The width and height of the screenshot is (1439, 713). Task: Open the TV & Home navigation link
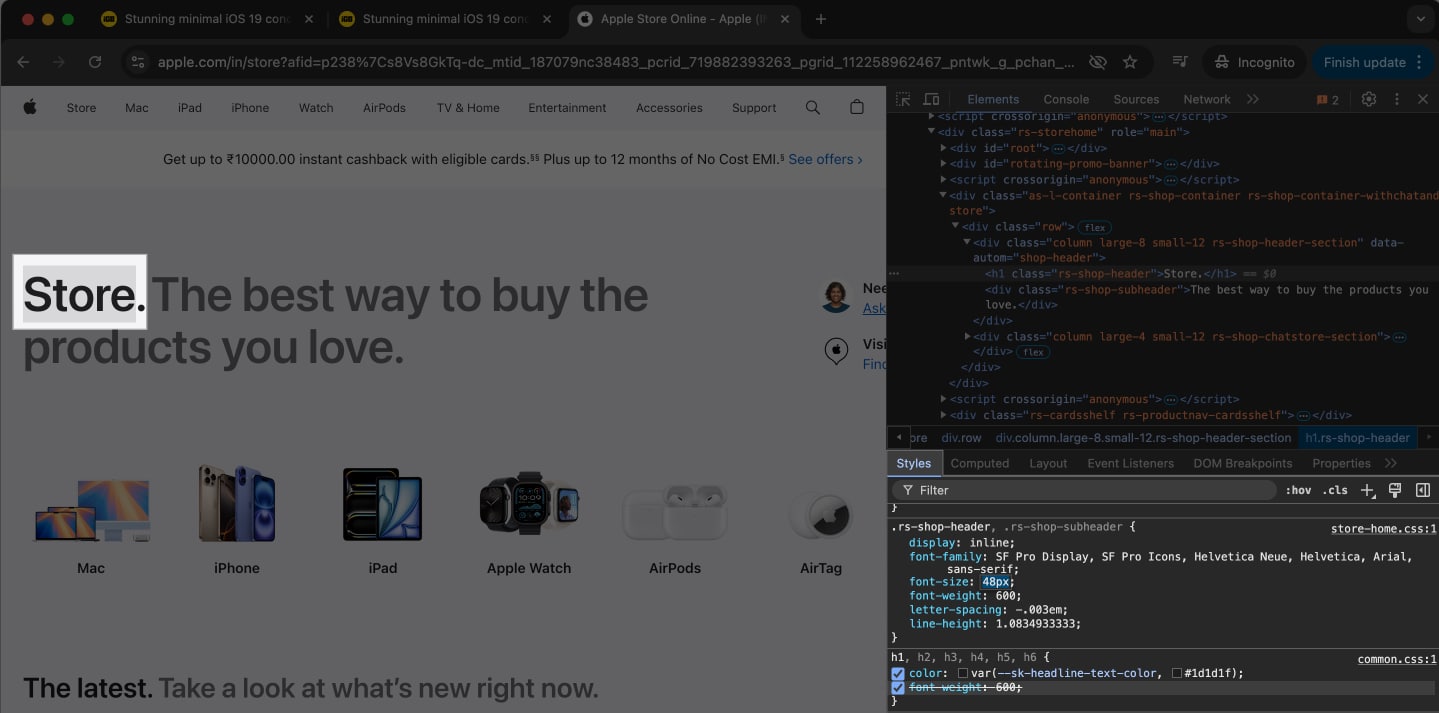468,107
